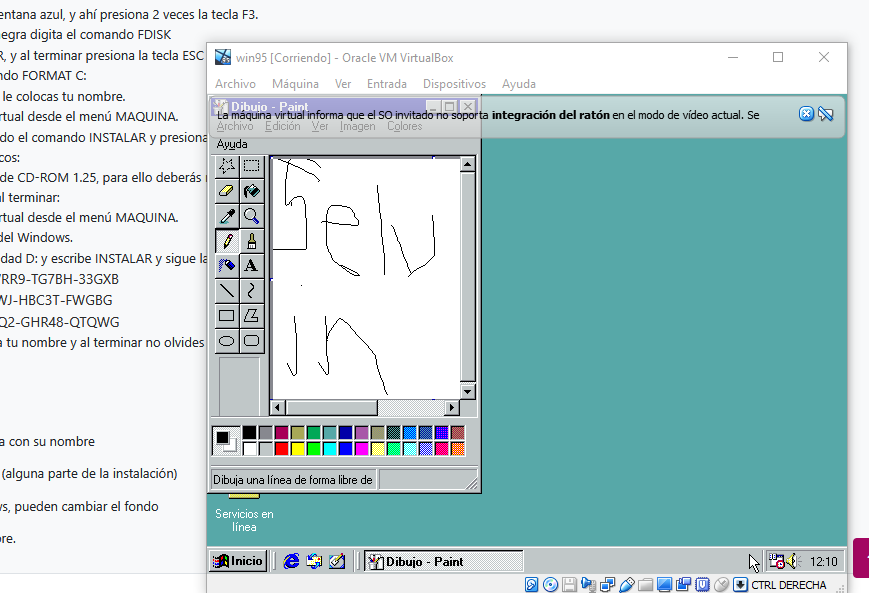Choose the Curve tool in Paint

tap(252, 290)
